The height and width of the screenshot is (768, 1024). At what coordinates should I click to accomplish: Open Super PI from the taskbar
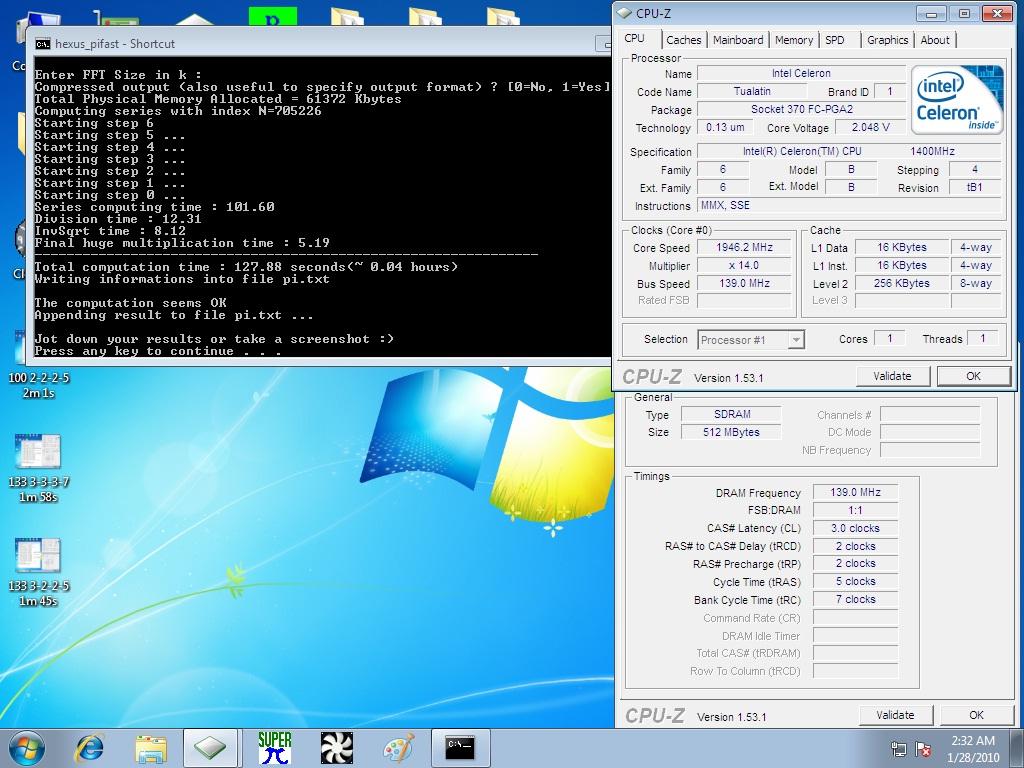tap(275, 748)
